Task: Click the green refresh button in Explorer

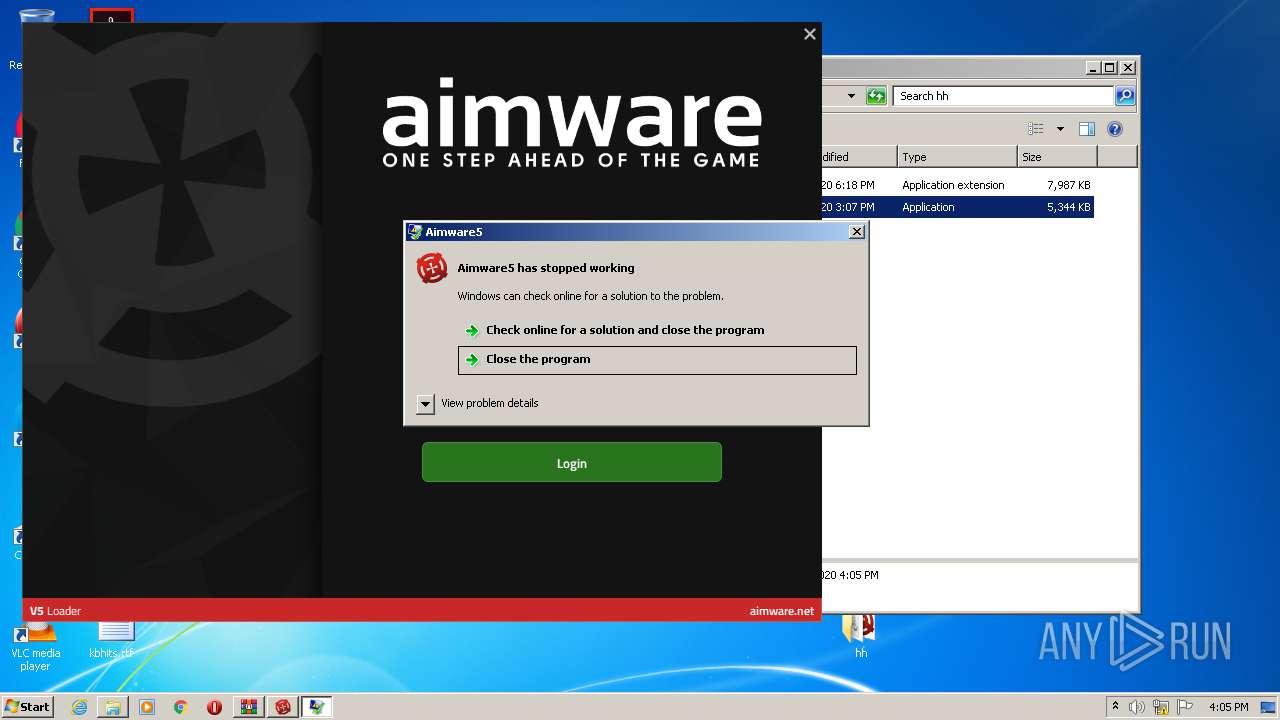Action: click(x=876, y=96)
